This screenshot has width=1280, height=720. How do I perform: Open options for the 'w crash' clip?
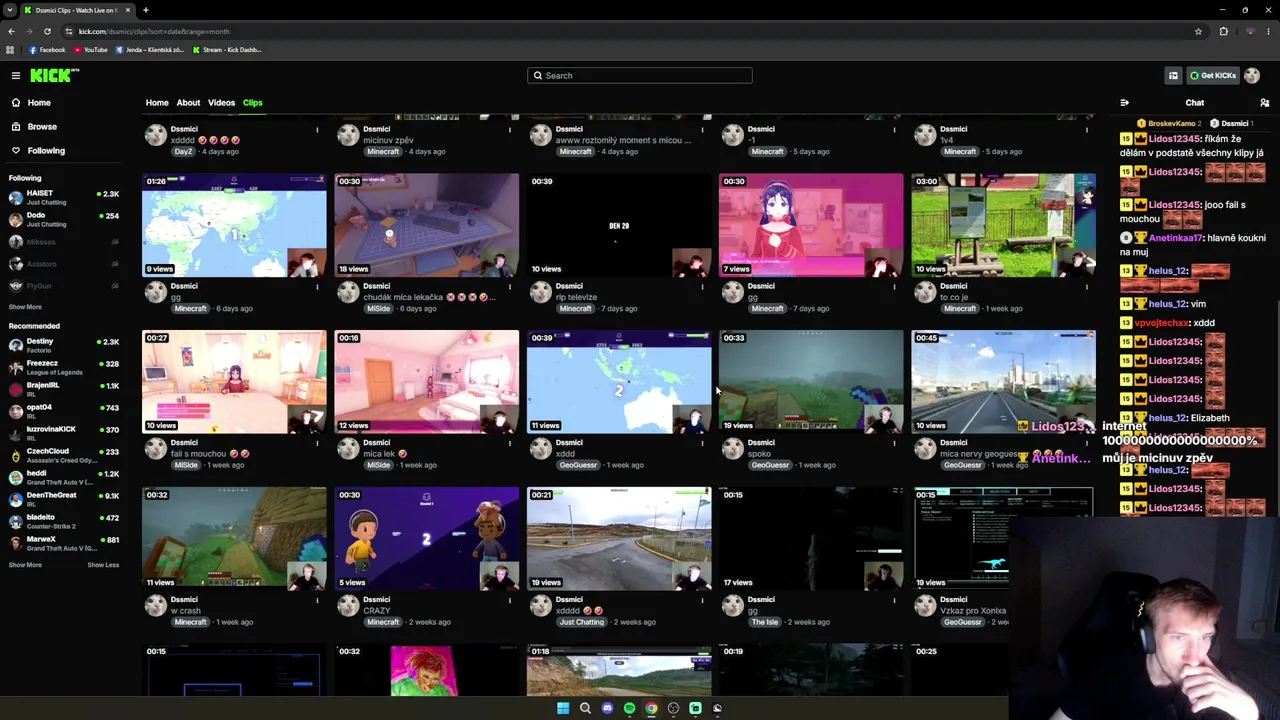[x=318, y=600]
